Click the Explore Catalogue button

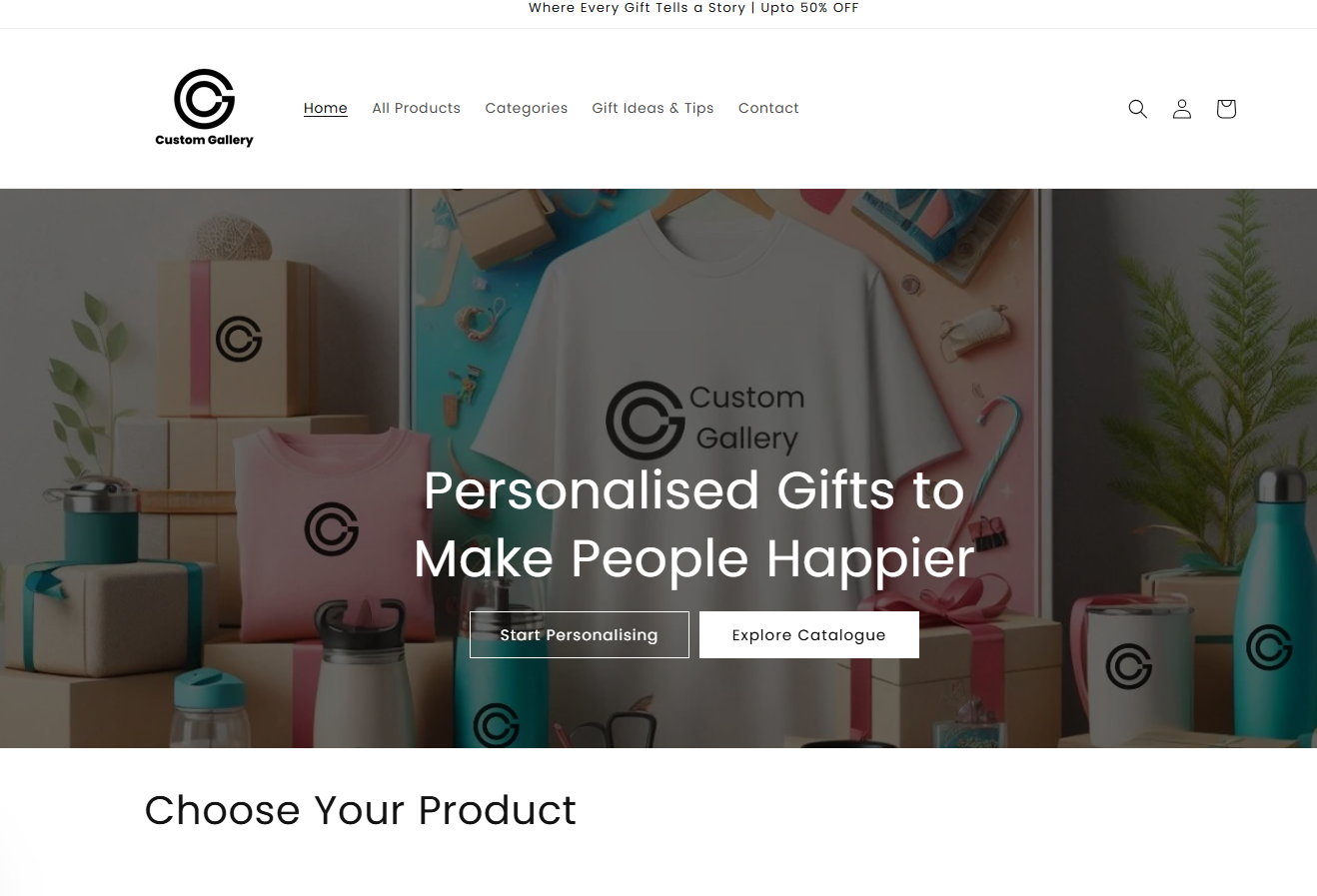[809, 634]
